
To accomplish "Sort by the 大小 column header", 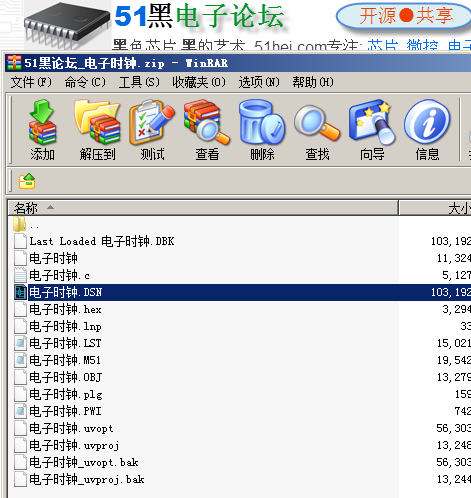I will click(435, 208).
